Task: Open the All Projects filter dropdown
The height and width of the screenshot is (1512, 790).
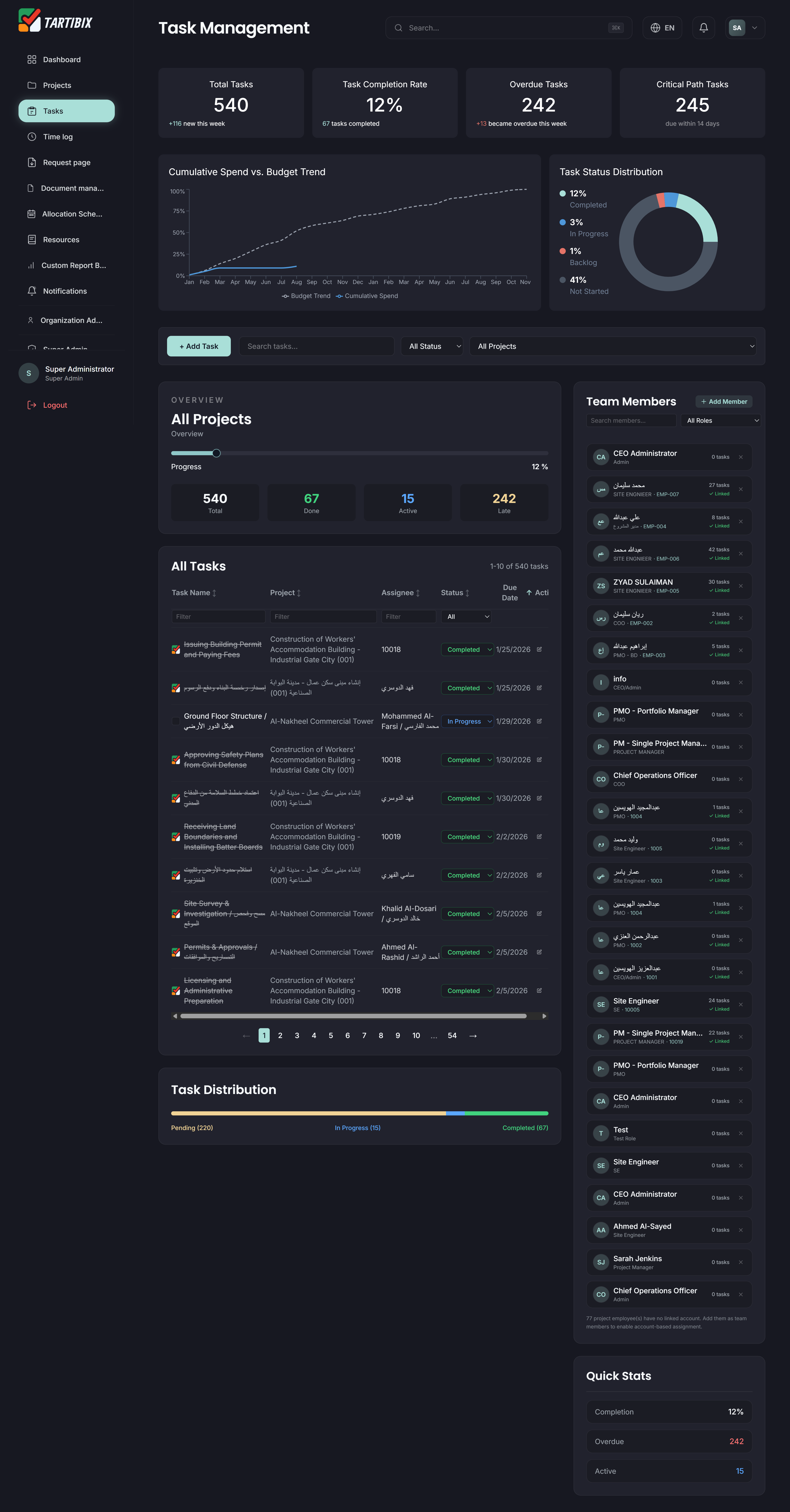Action: (613, 346)
